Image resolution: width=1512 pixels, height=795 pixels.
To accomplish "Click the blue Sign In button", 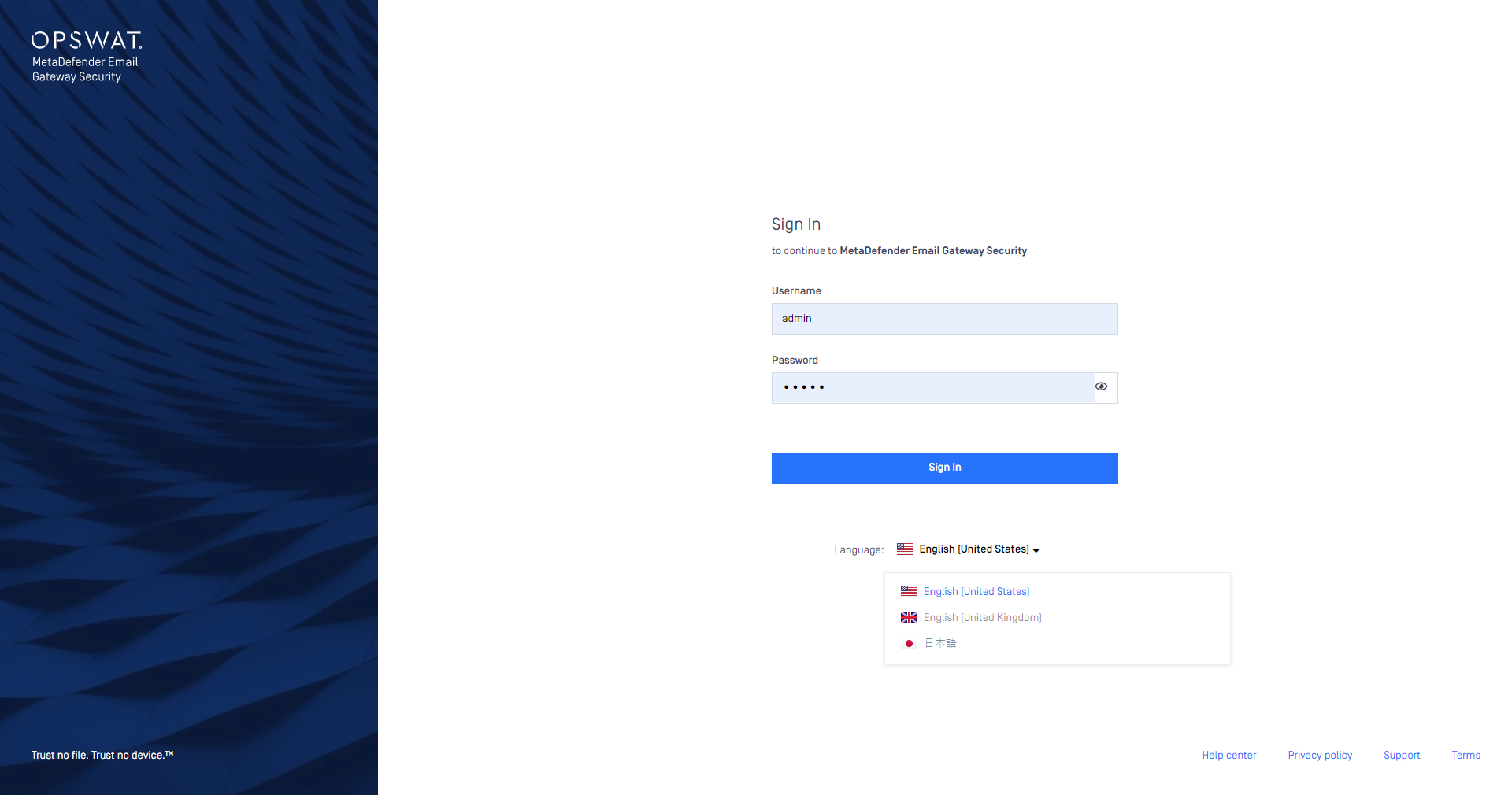I will [944, 468].
